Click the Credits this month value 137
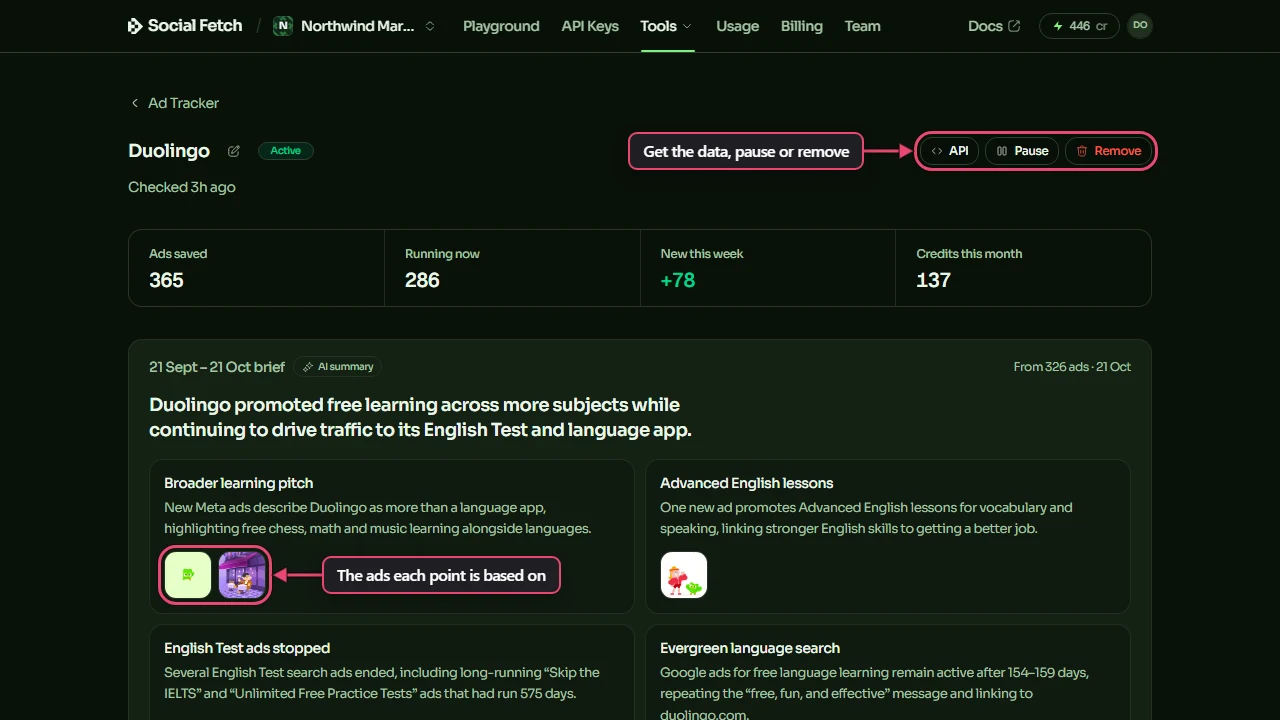 [x=933, y=280]
